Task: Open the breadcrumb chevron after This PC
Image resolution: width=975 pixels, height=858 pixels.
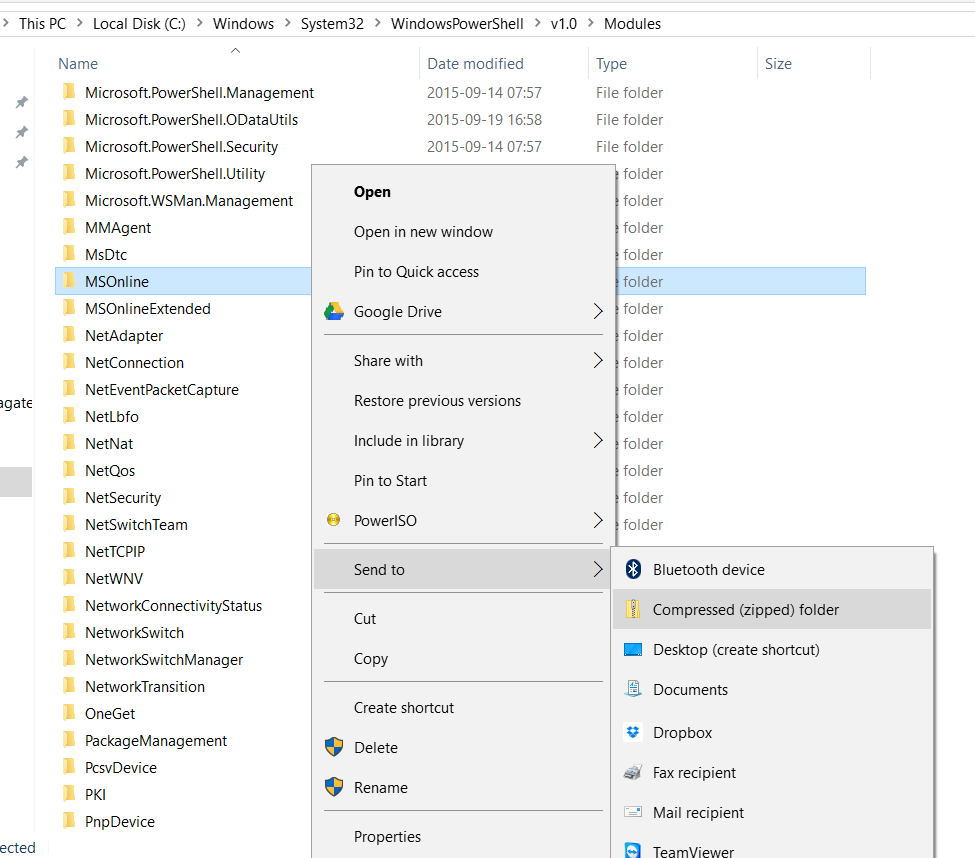Action: (x=80, y=23)
